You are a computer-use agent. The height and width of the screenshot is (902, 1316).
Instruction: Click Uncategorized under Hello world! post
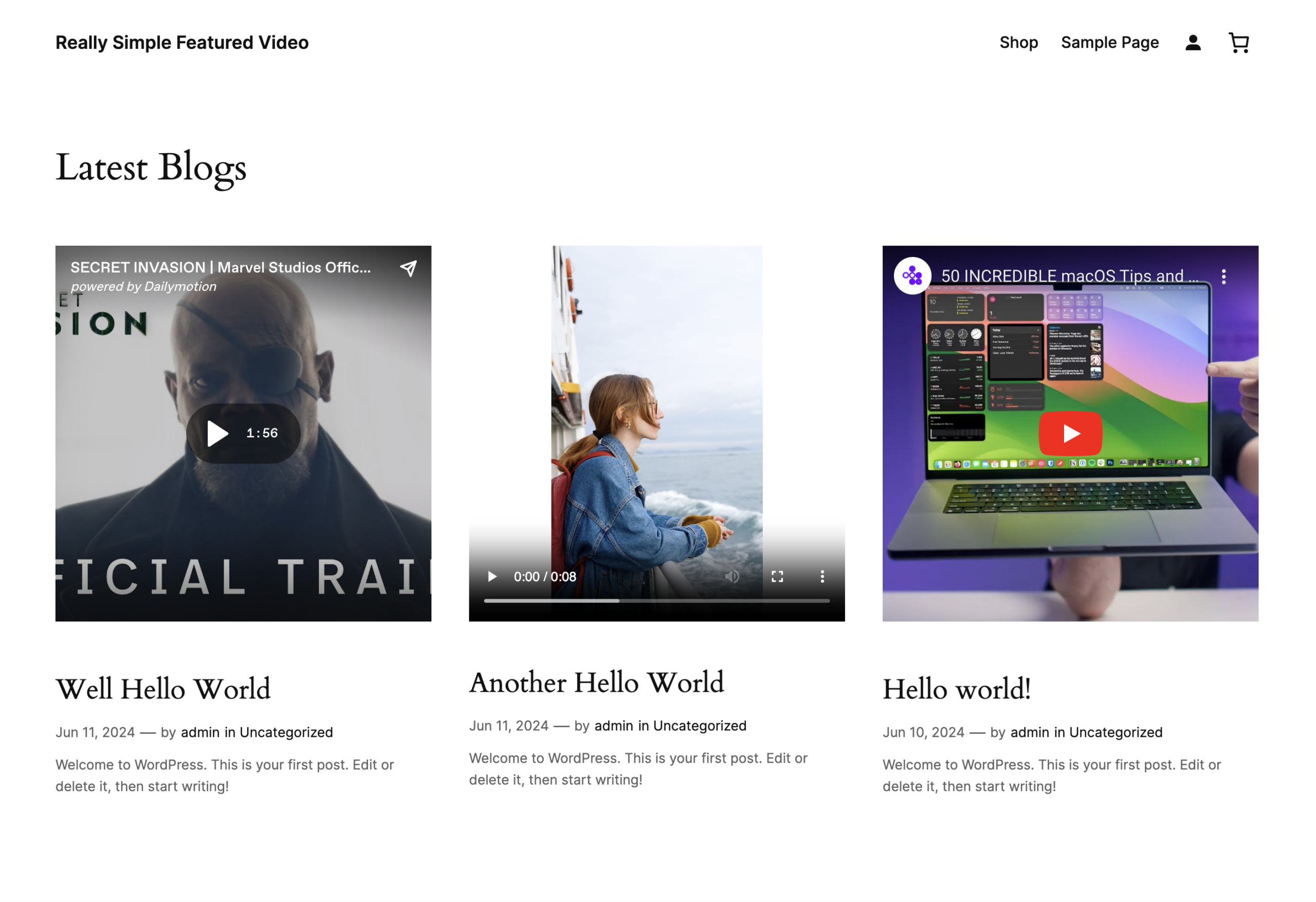click(1116, 732)
